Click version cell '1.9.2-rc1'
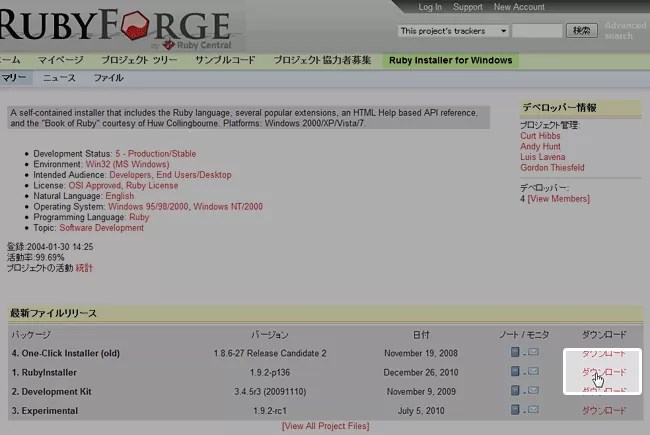The width and height of the screenshot is (650, 435). tap(270, 411)
